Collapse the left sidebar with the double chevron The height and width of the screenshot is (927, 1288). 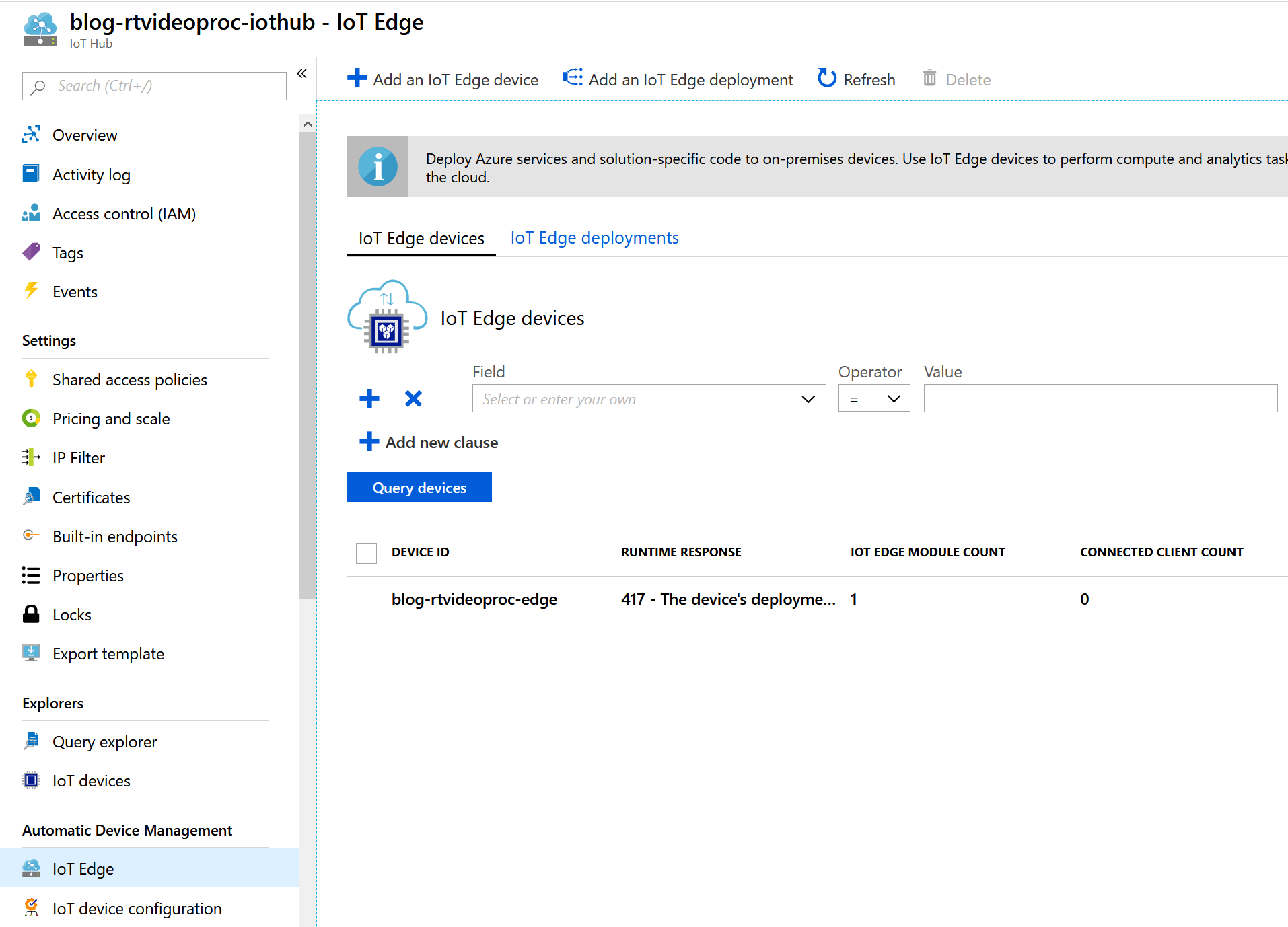pos(302,73)
